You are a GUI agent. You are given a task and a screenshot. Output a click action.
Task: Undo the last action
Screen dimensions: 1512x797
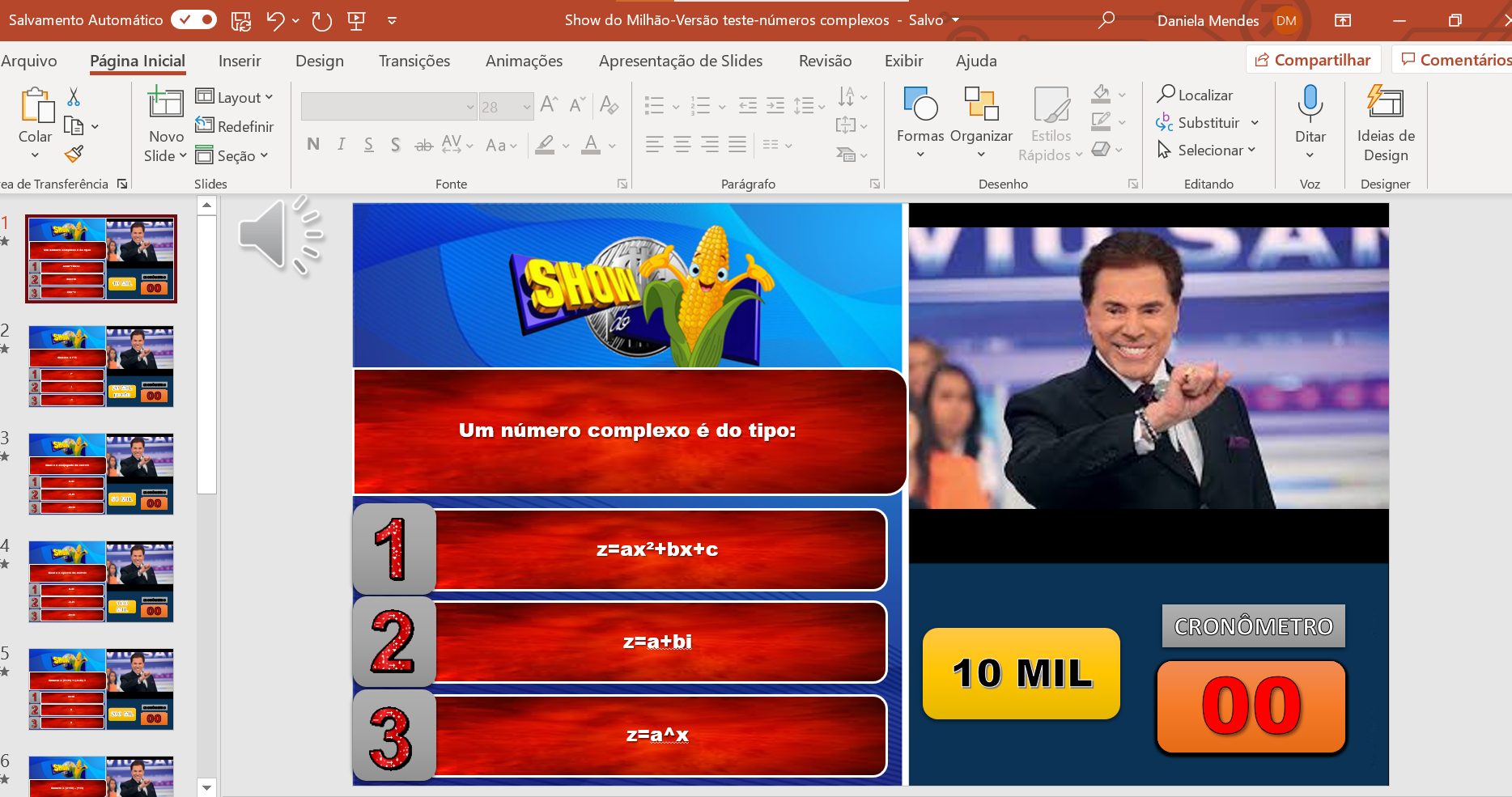(x=276, y=21)
